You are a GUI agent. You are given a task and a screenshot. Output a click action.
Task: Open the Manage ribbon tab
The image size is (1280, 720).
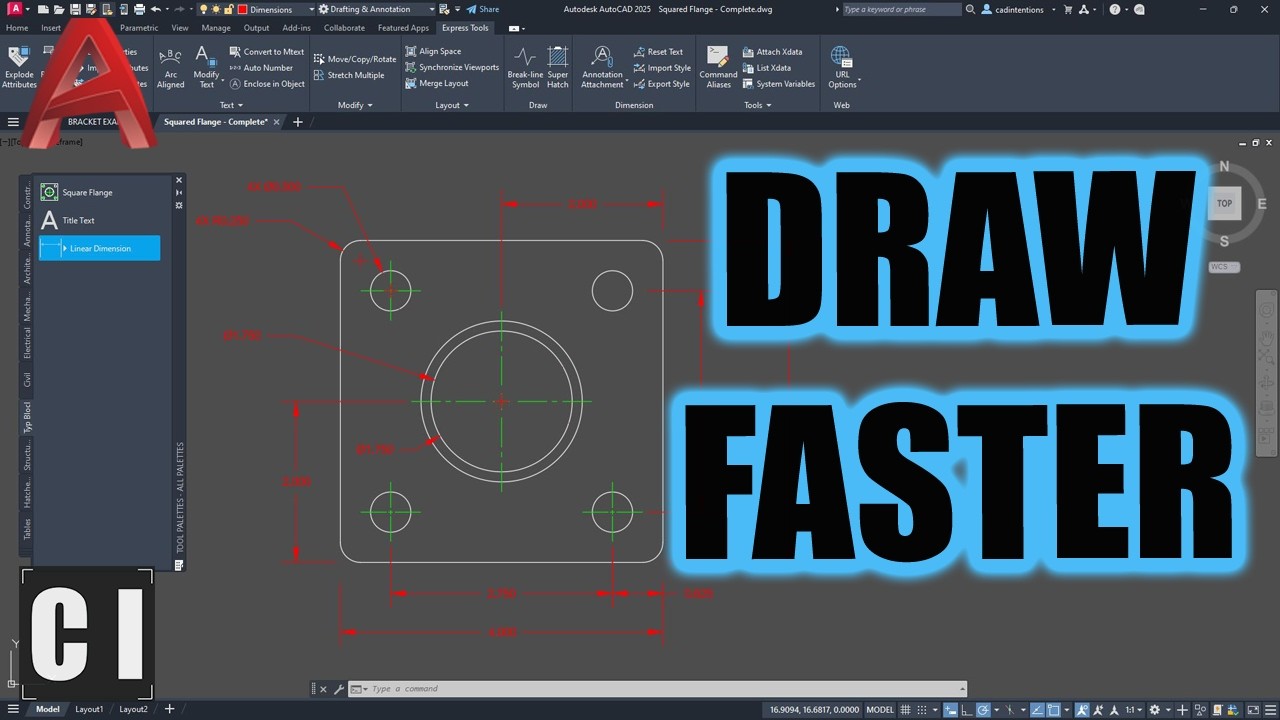(x=216, y=28)
